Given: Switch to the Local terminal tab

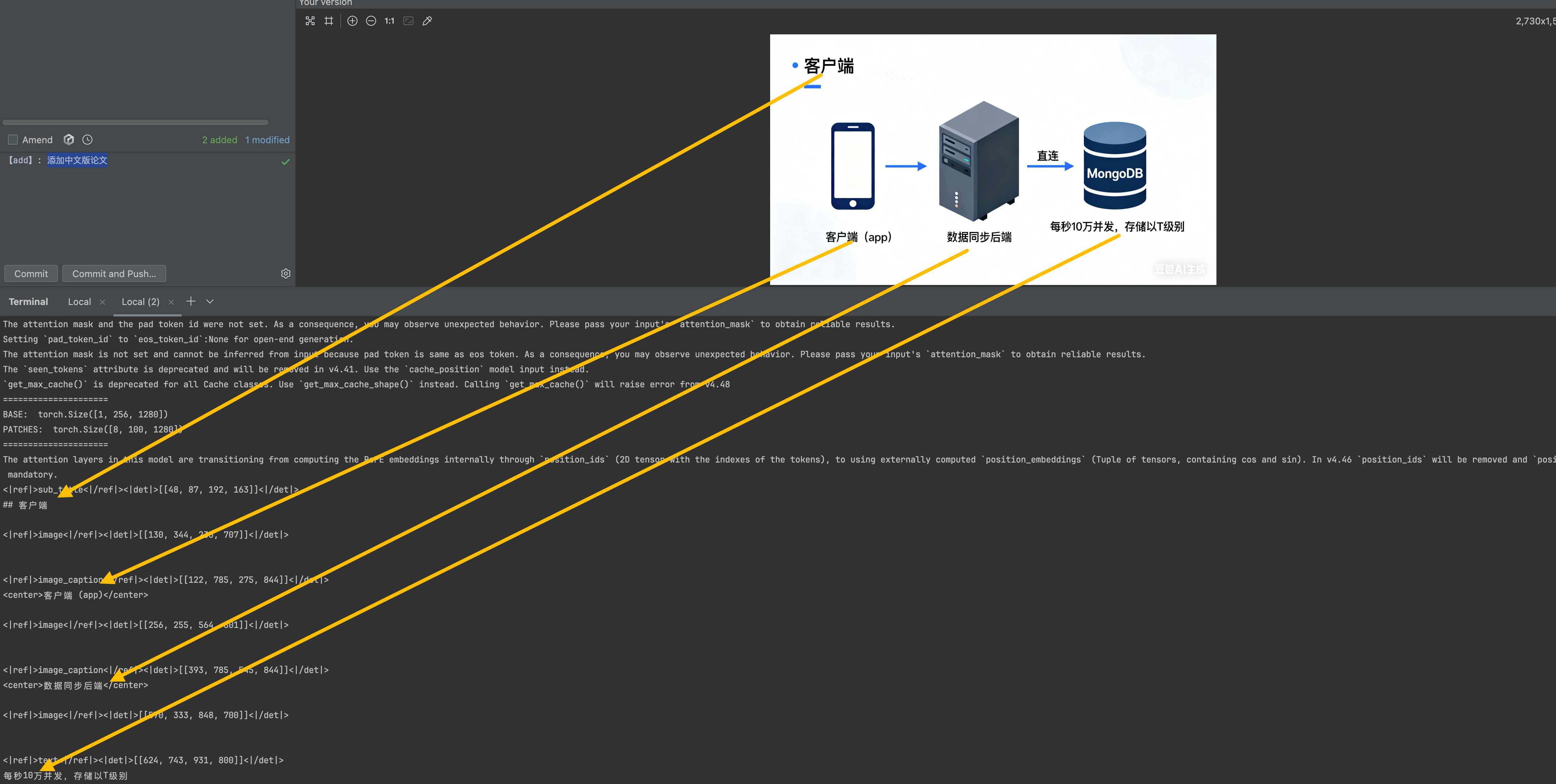Looking at the screenshot, I should [x=79, y=303].
